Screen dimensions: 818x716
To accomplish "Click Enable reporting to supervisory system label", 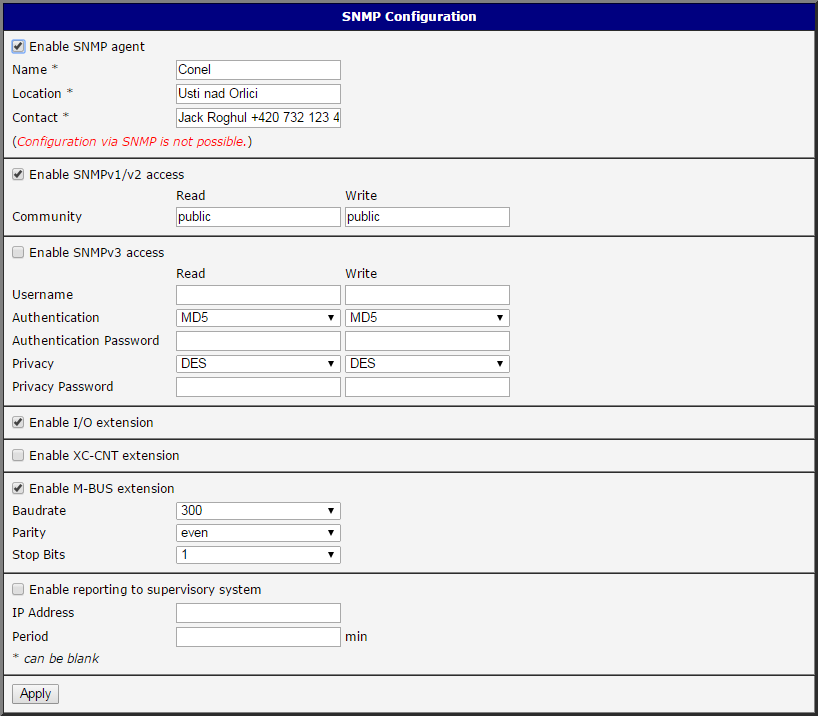I will (x=145, y=590).
